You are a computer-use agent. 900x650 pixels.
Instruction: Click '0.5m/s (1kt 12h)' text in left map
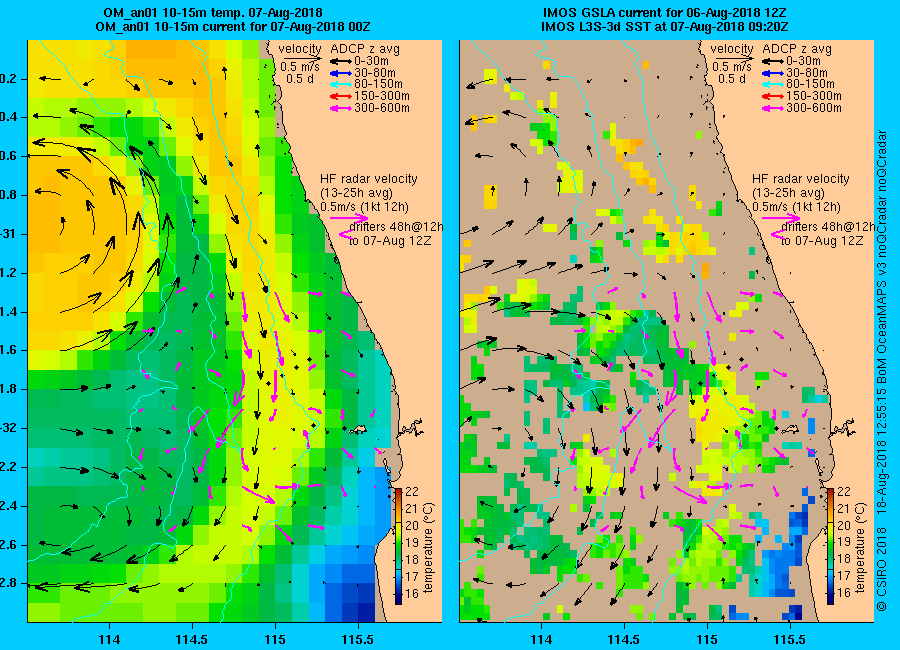tap(364, 206)
